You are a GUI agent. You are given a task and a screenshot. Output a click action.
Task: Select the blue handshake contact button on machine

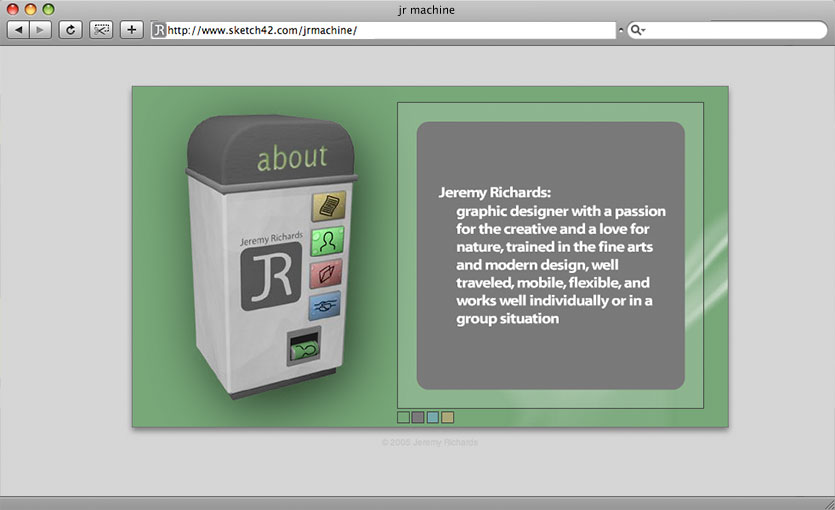point(324,306)
